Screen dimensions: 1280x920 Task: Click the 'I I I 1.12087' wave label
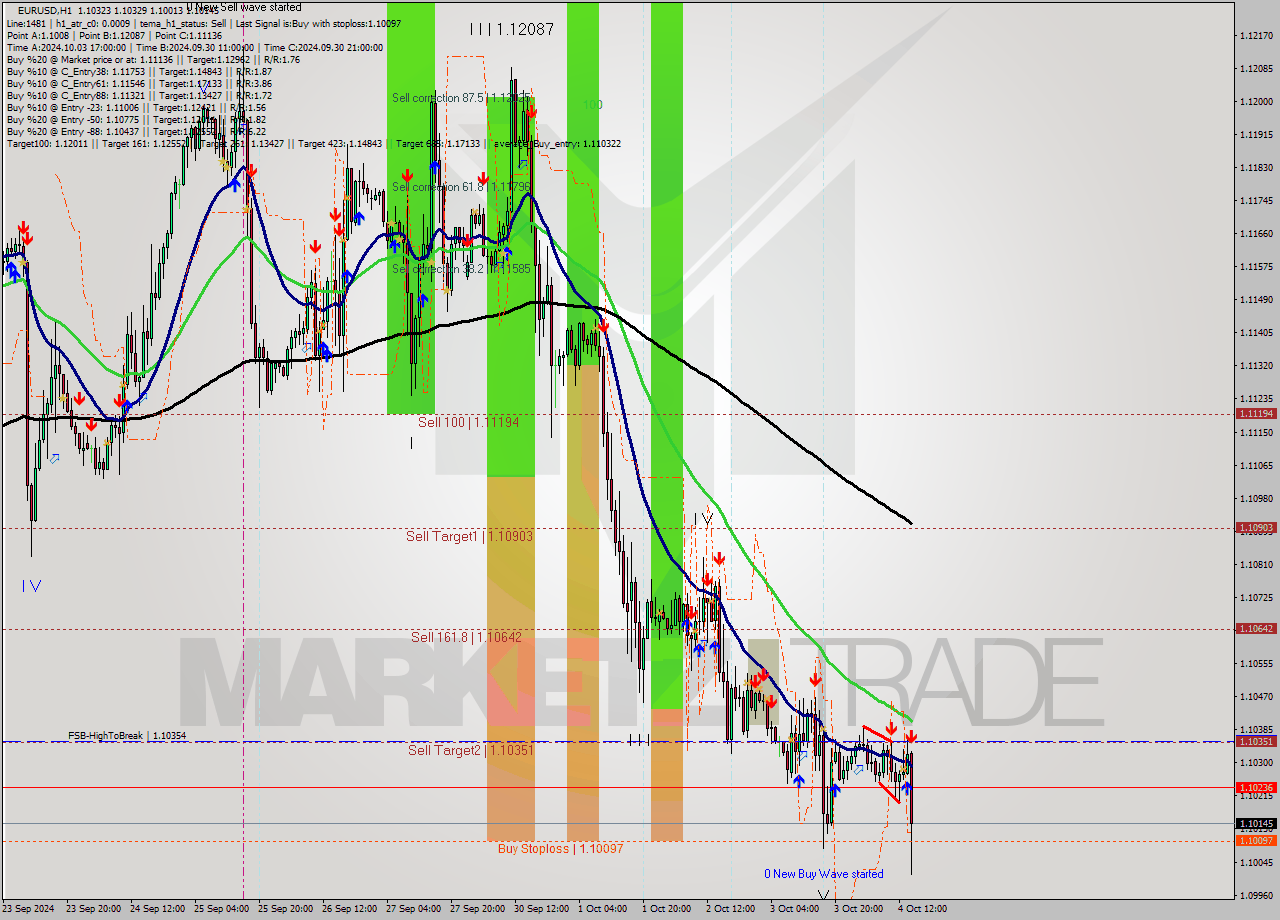(511, 30)
